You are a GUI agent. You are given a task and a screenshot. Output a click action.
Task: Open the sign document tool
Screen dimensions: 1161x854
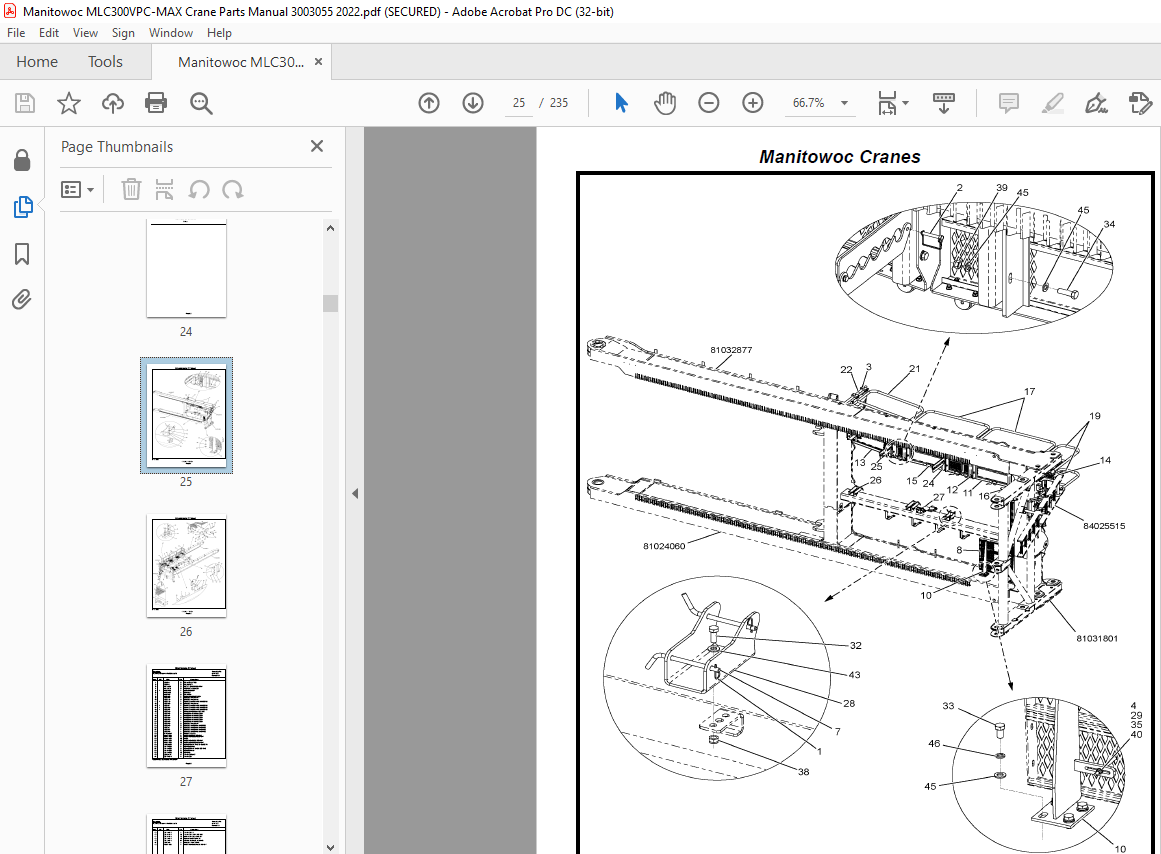[x=1096, y=103]
